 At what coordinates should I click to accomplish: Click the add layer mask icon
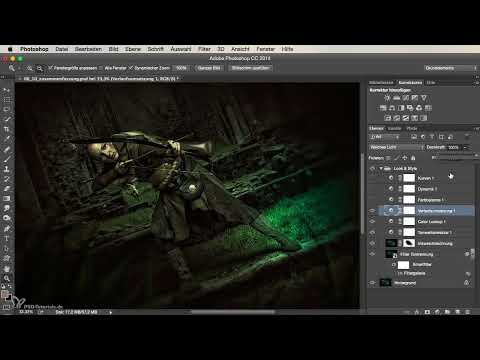427,312
